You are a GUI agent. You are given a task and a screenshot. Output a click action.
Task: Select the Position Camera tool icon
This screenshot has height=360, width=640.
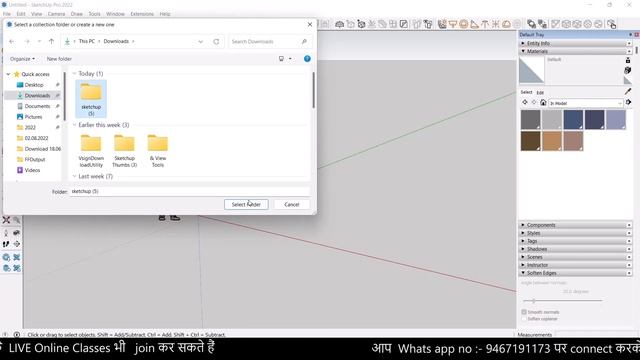pos(6,233)
